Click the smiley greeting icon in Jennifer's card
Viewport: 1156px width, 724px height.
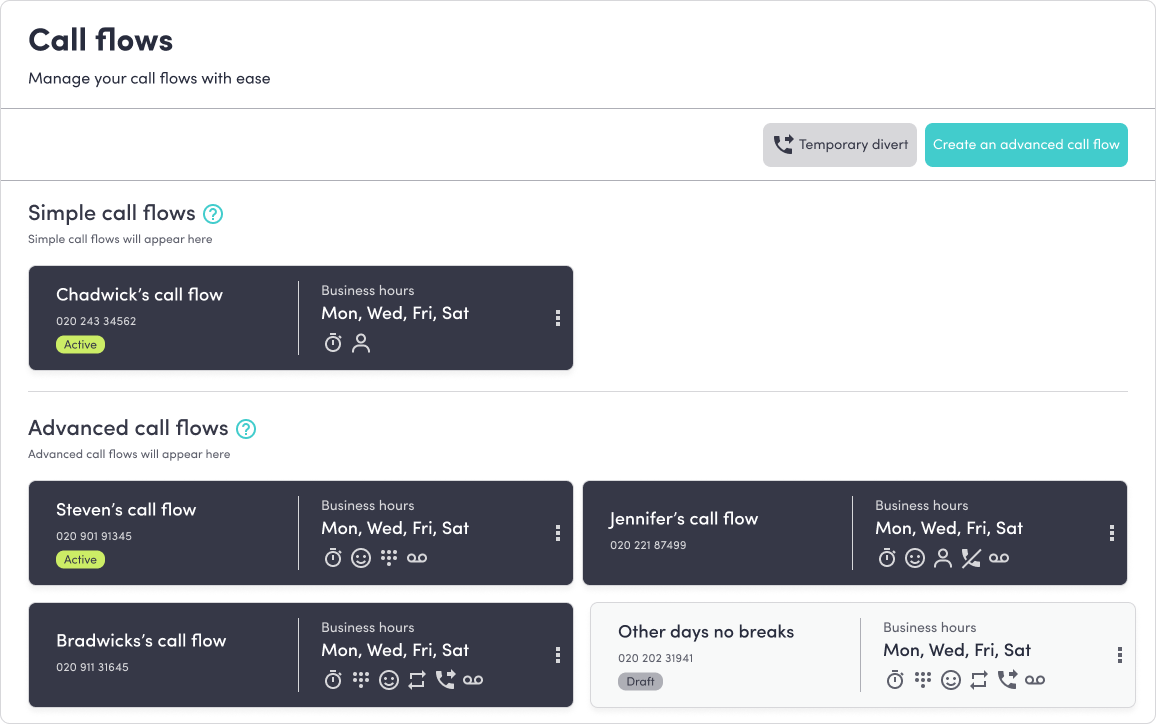pos(915,558)
